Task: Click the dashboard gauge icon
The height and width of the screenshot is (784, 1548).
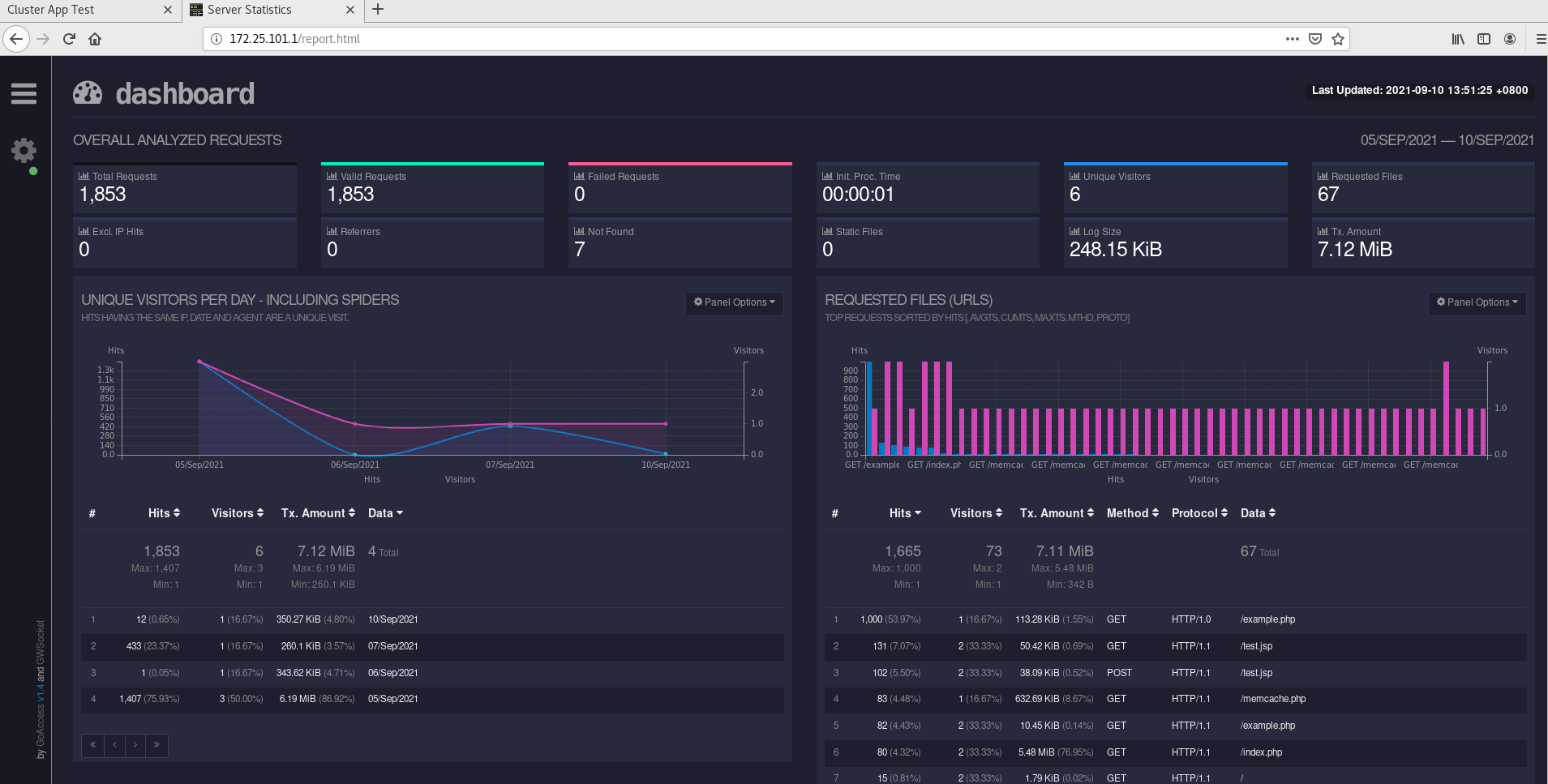Action: point(88,93)
